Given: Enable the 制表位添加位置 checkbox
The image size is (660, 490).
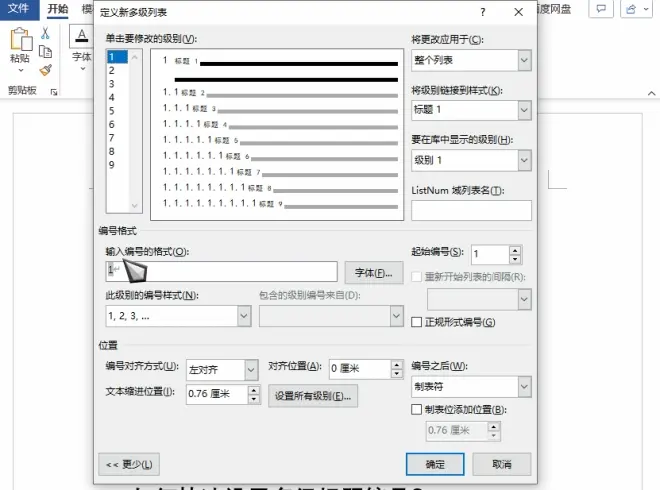Looking at the screenshot, I should (x=416, y=409).
